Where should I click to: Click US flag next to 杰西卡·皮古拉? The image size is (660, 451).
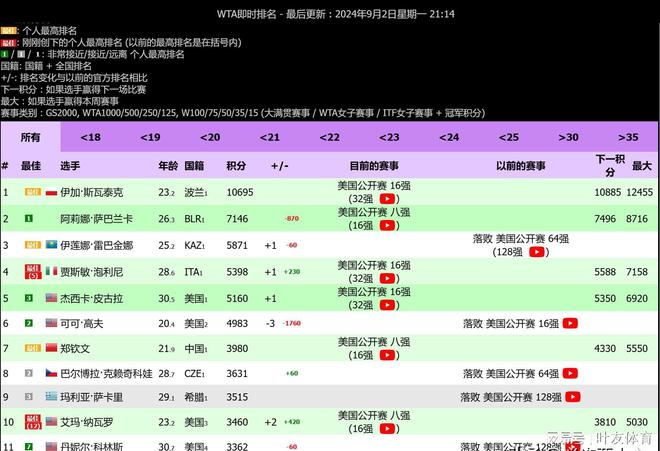[51, 298]
